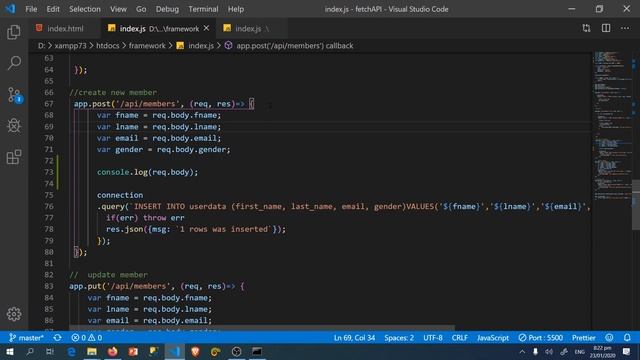Open Firefox from the taskbar
The width and height of the screenshot is (640, 360).
[113, 351]
